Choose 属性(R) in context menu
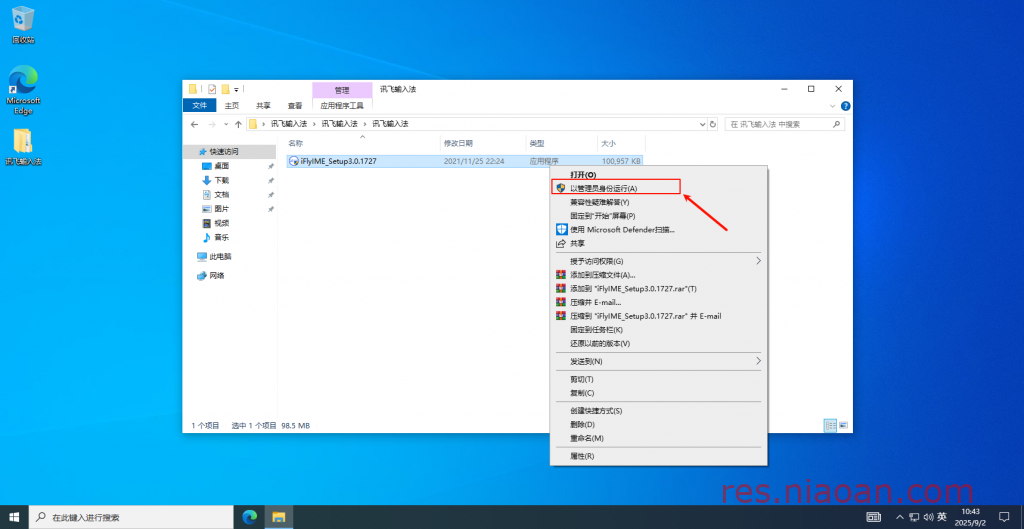Viewport: 1024px width, 529px height. tap(658, 456)
